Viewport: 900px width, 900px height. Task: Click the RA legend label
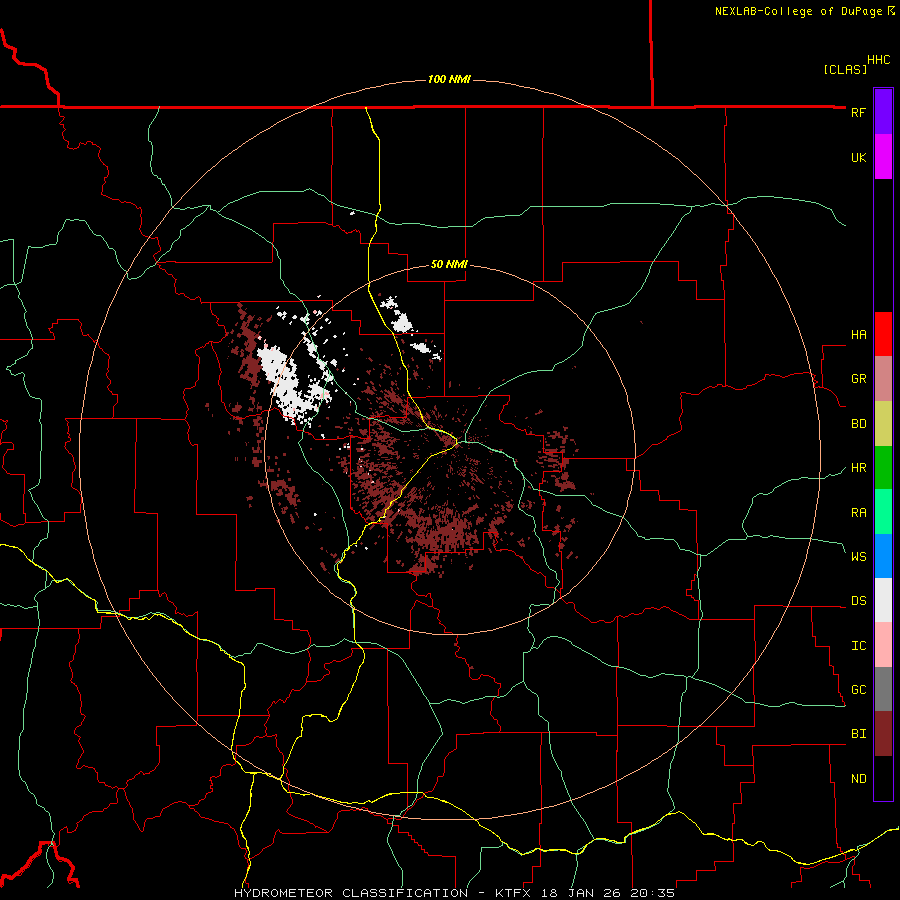[x=858, y=513]
